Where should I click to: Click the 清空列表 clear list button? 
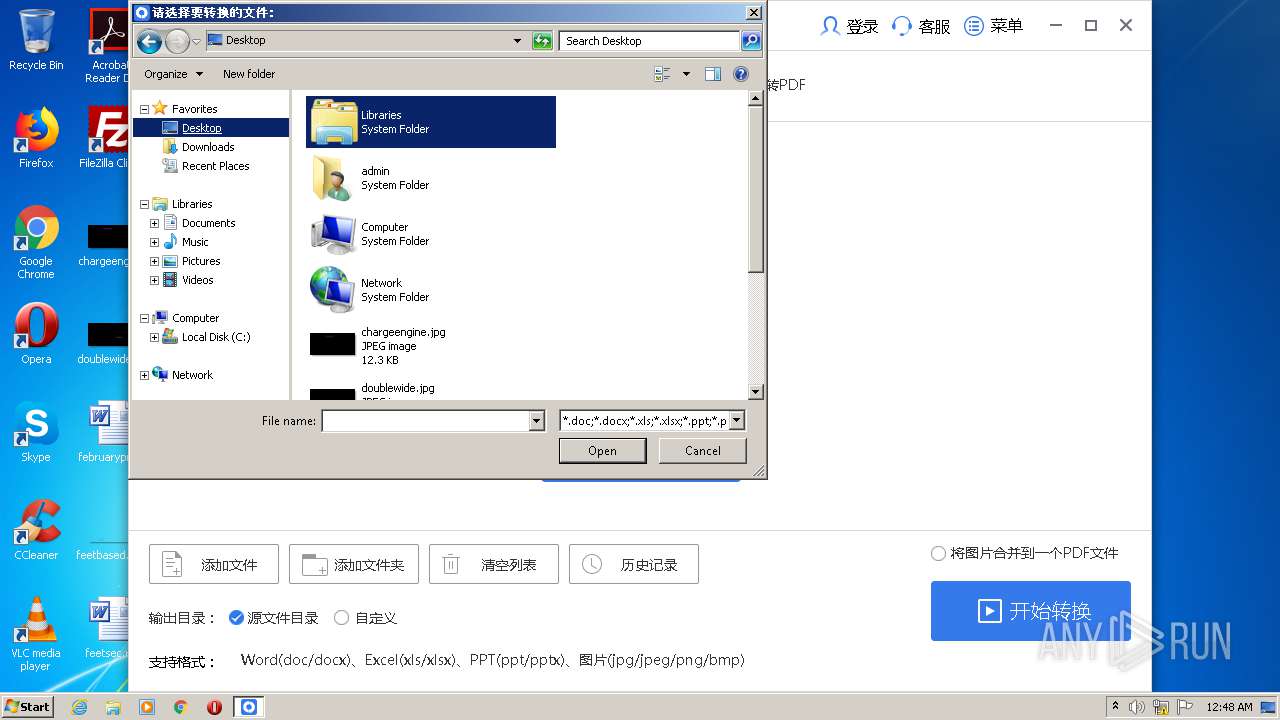click(494, 565)
